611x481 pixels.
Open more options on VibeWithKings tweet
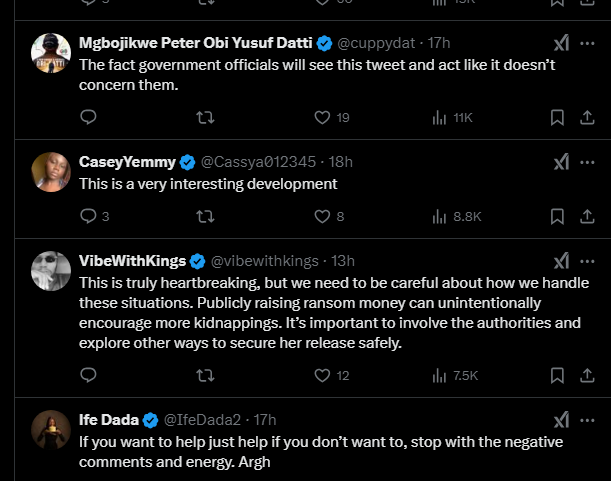pyautogui.click(x=588, y=260)
